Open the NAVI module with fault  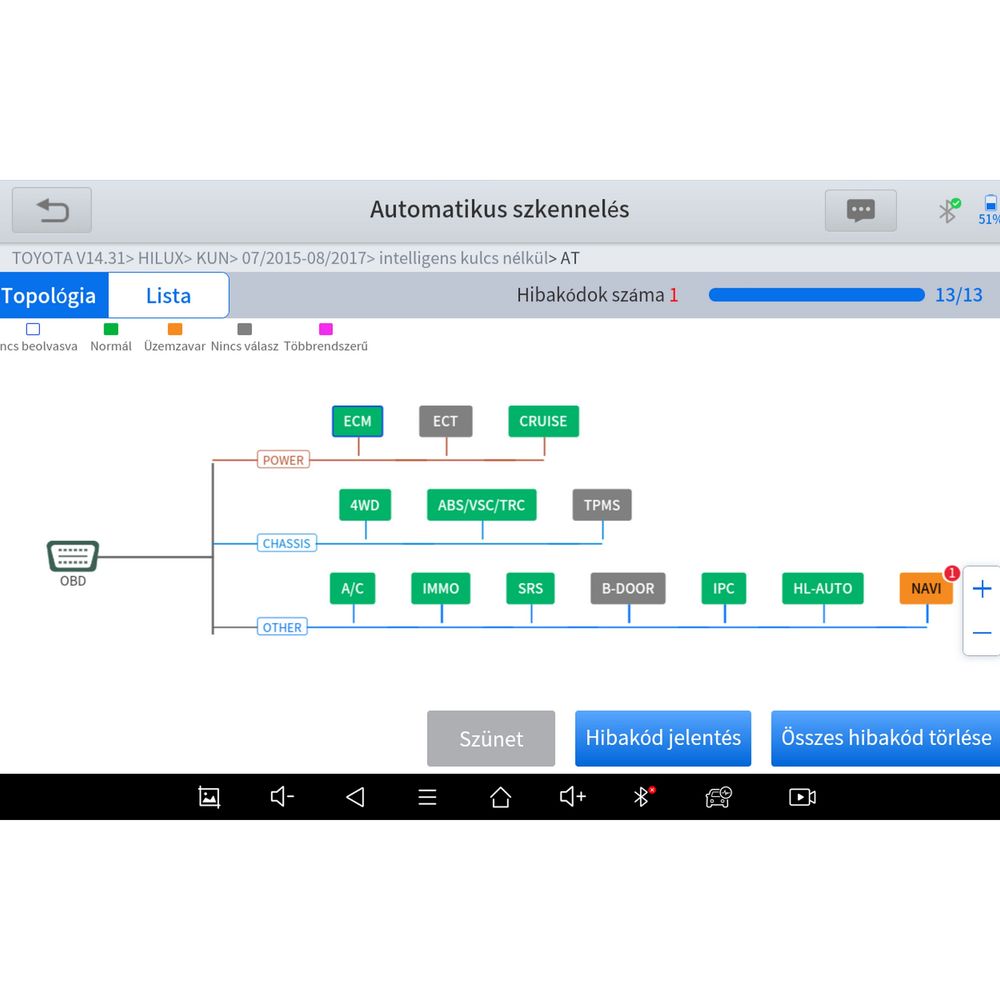point(926,589)
